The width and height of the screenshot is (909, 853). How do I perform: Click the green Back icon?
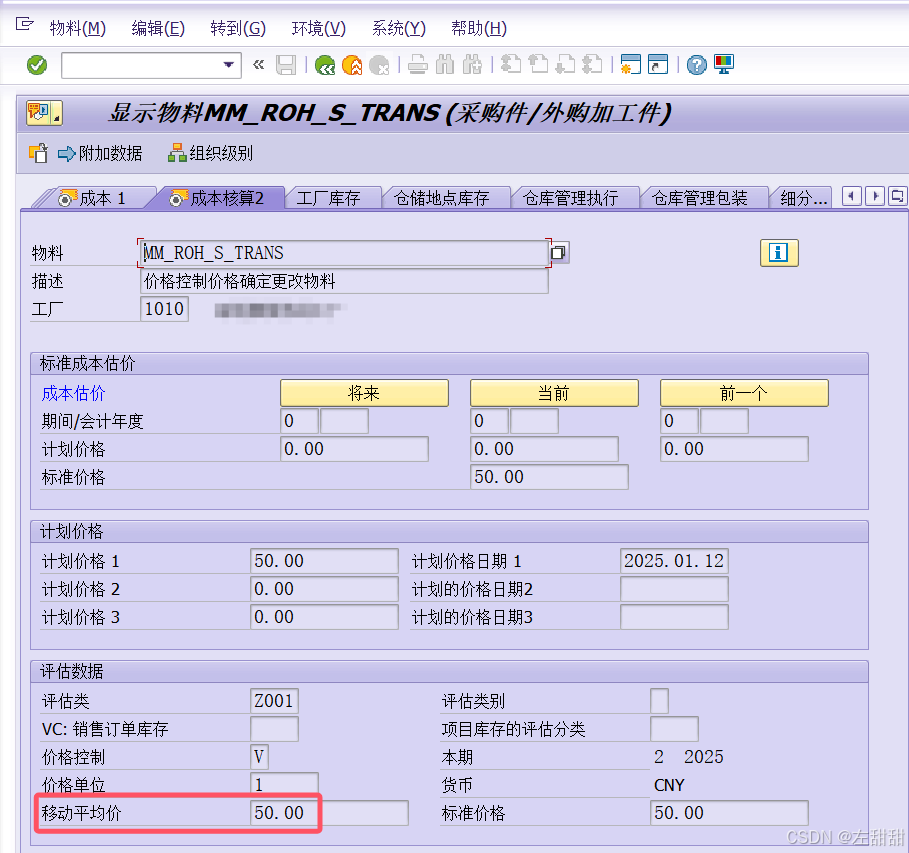pyautogui.click(x=325, y=65)
